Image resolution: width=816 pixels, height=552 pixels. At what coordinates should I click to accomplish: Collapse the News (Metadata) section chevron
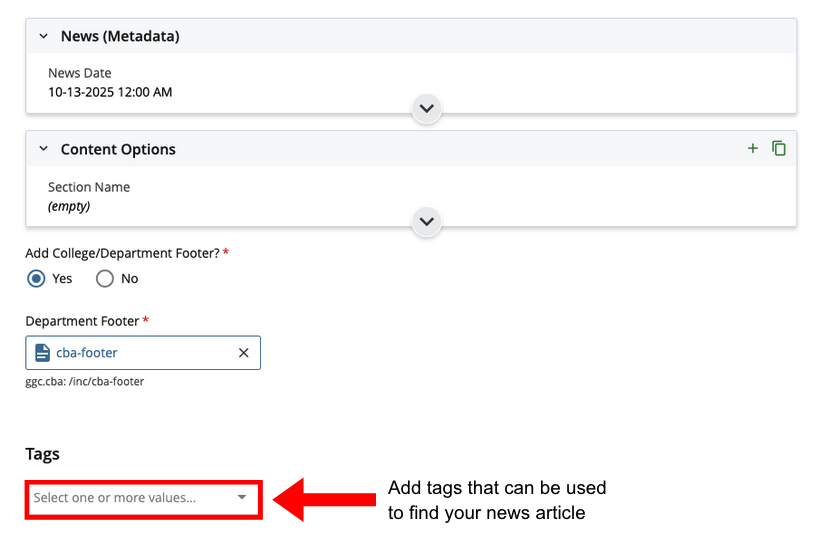tap(43, 36)
